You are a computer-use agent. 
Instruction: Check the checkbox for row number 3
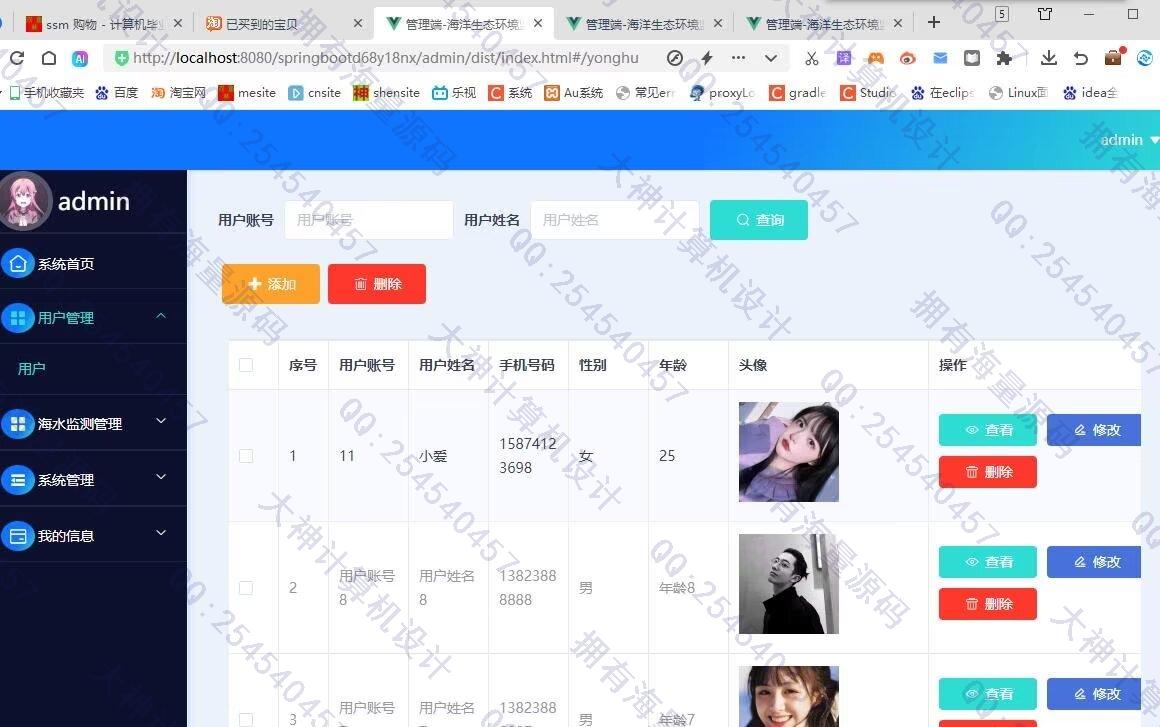click(x=246, y=719)
